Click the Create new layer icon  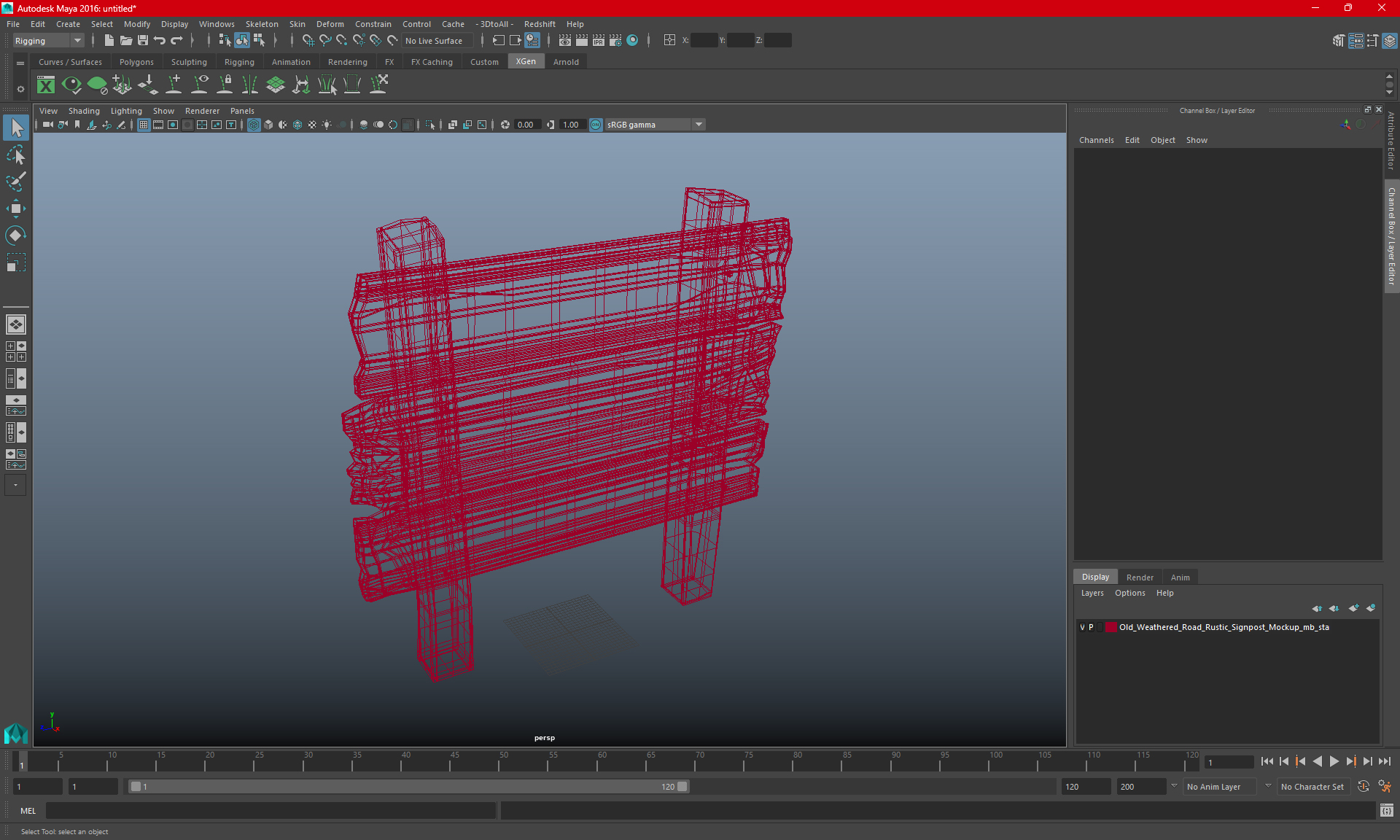pyautogui.click(x=1353, y=608)
